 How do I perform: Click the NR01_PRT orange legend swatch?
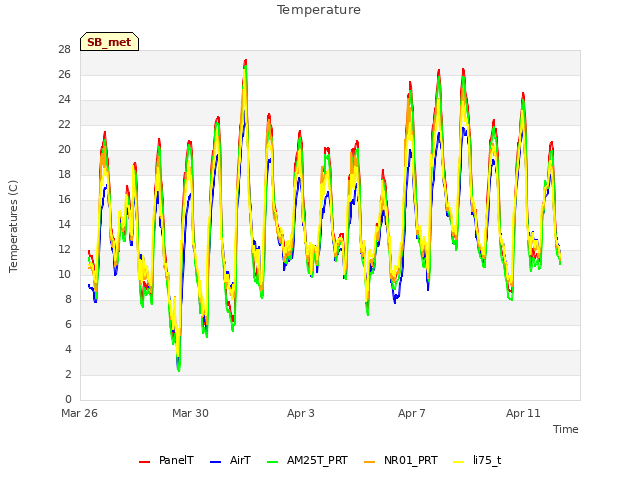[x=369, y=462]
